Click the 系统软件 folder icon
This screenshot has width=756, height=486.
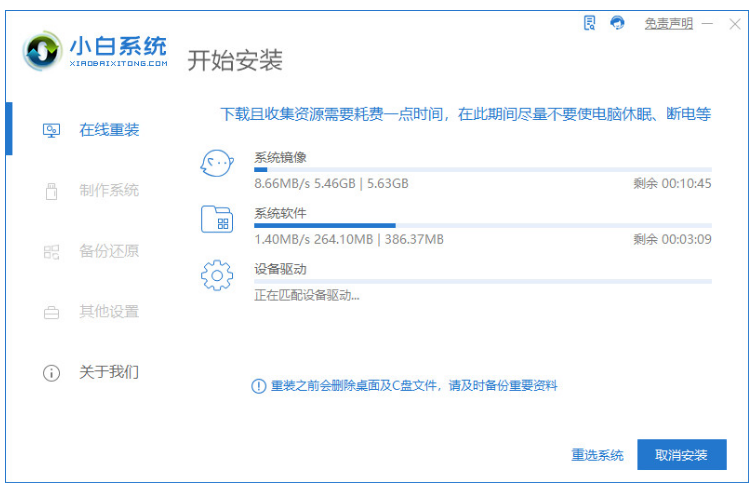[217, 219]
